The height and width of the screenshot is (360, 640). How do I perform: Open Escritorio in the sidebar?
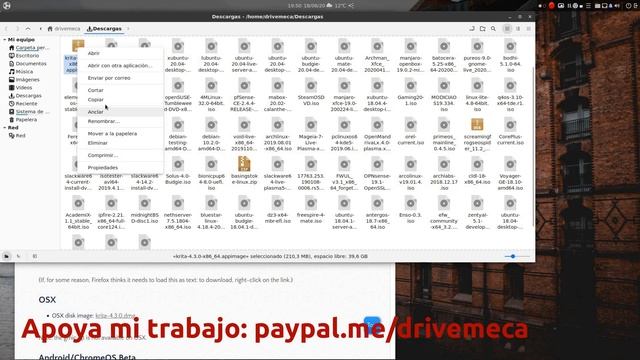coord(24,56)
